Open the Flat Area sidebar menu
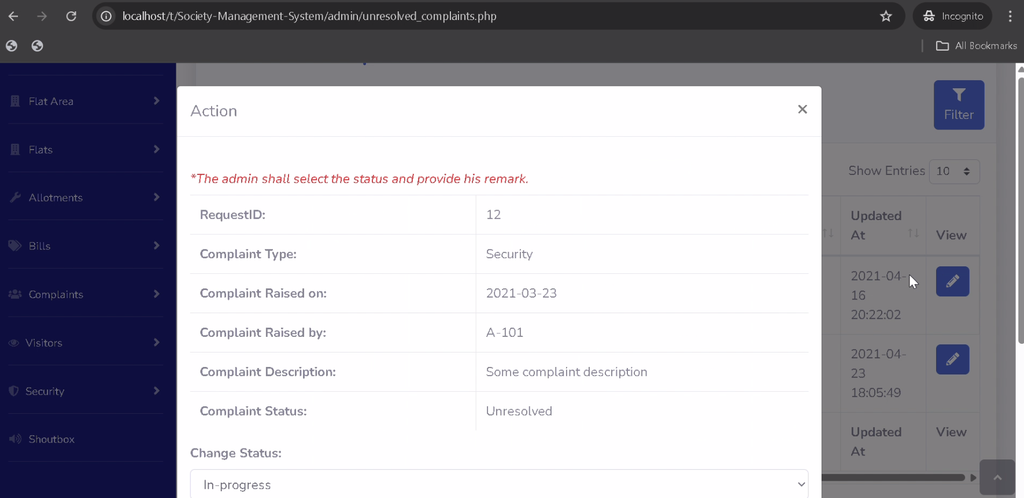Screen dimensions: 1024x498 [85, 101]
